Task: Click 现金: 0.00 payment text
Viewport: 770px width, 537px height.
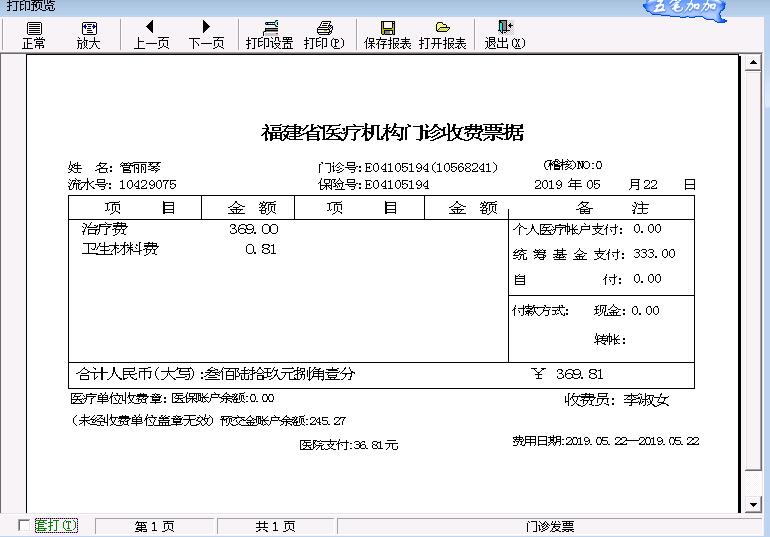Action: (627, 311)
